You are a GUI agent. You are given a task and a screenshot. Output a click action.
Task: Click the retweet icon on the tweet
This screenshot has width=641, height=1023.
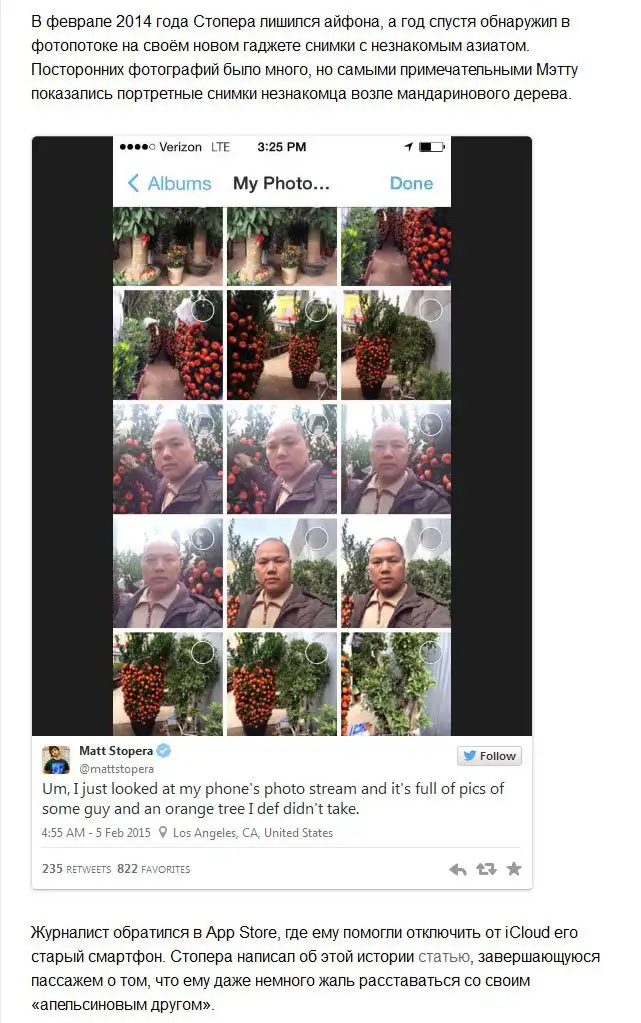(x=486, y=869)
